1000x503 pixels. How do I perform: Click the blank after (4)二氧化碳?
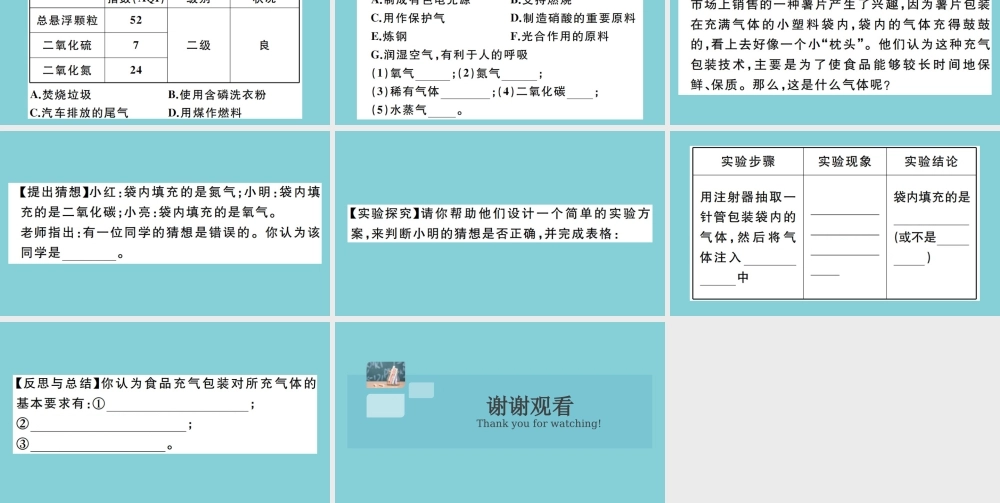(x=580, y=93)
